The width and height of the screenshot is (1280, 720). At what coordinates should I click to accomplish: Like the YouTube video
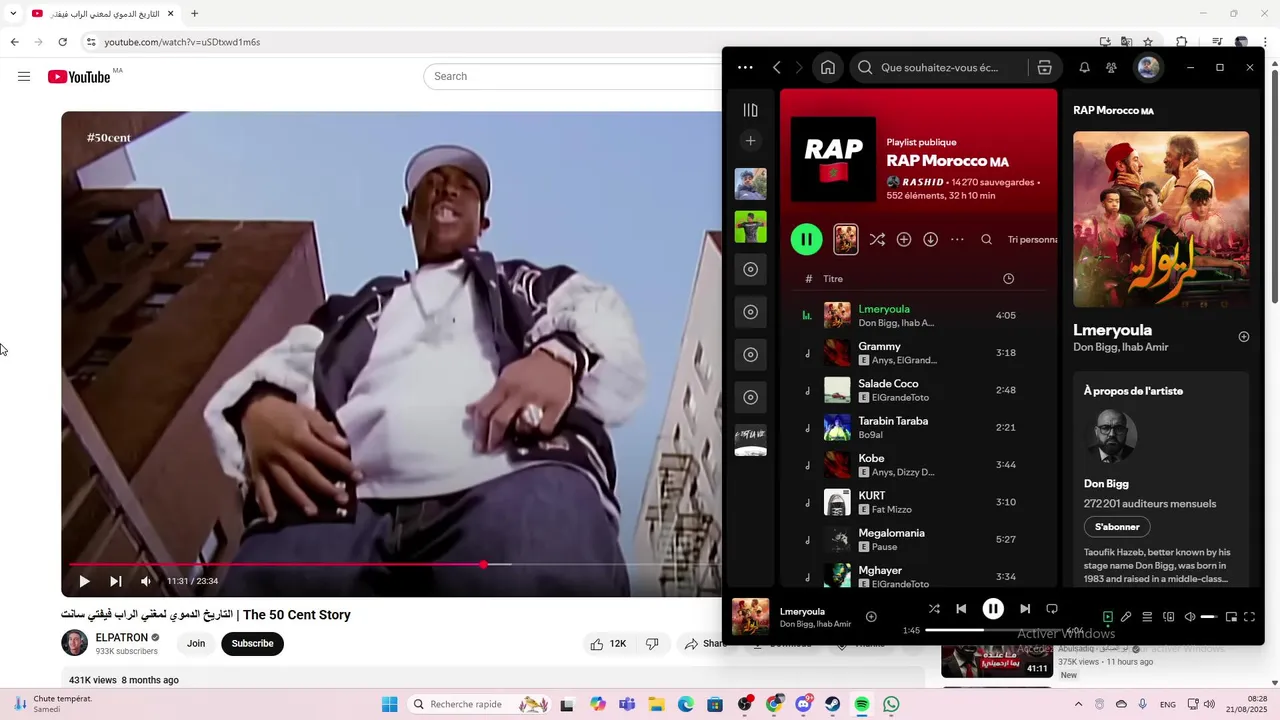click(608, 644)
